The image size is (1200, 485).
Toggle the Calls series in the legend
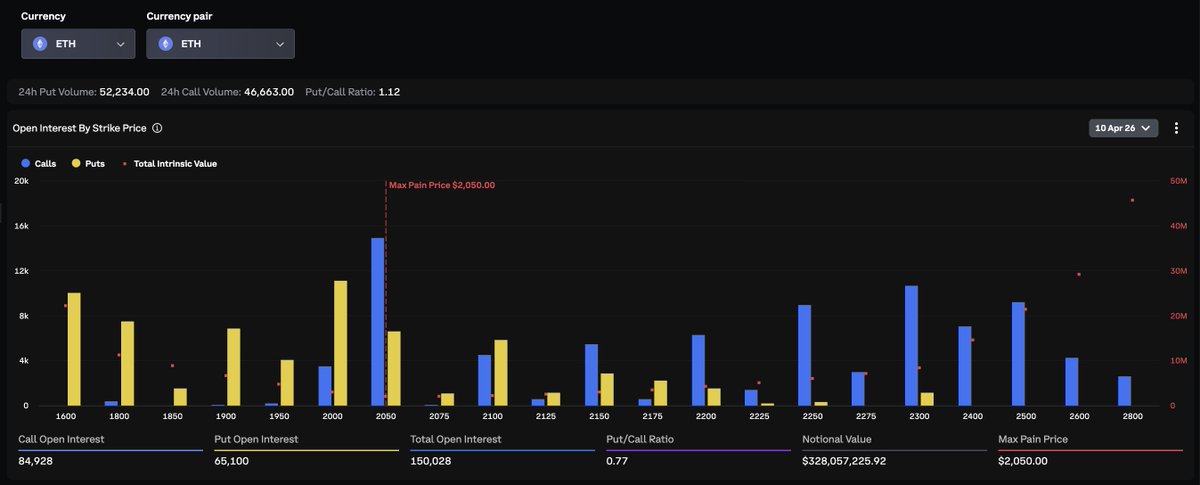tap(38, 163)
